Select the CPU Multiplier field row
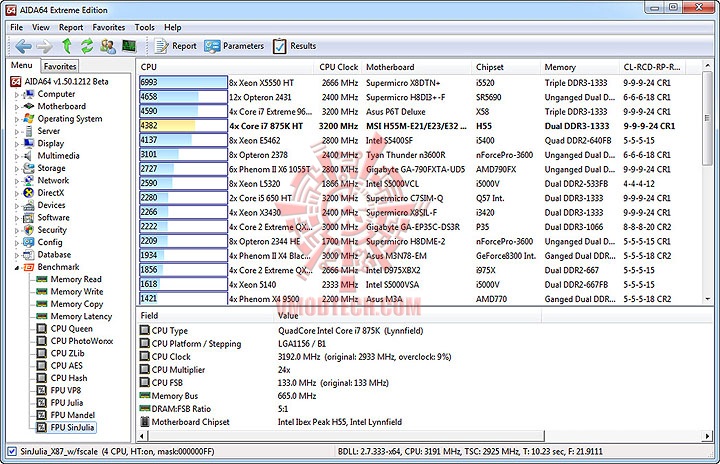The width and height of the screenshot is (720, 464). 340,370
